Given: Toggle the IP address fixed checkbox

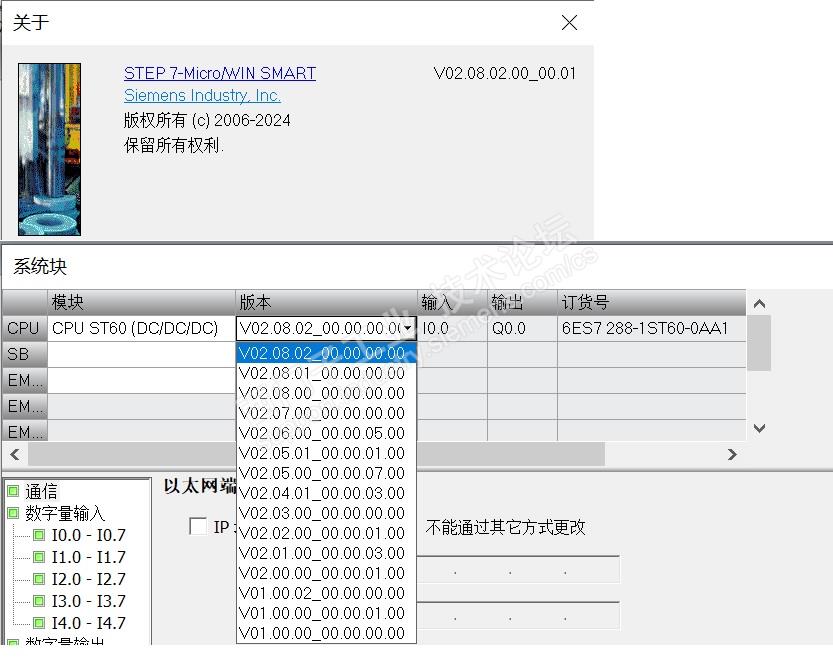Looking at the screenshot, I should click(198, 526).
